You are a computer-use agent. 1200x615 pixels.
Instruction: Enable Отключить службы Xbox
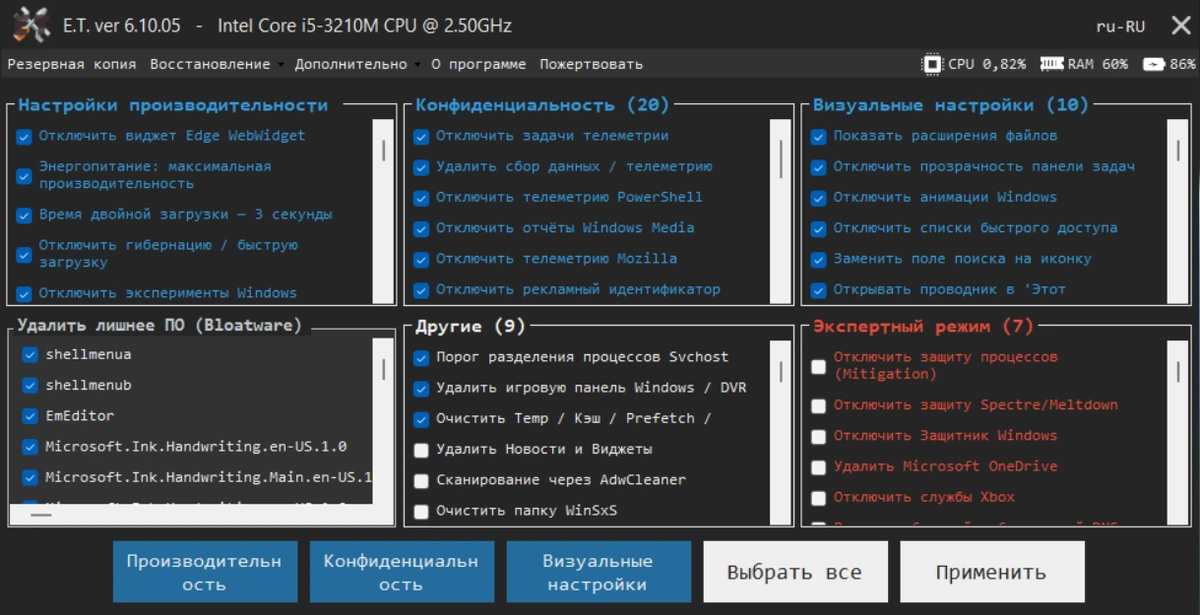[818, 498]
